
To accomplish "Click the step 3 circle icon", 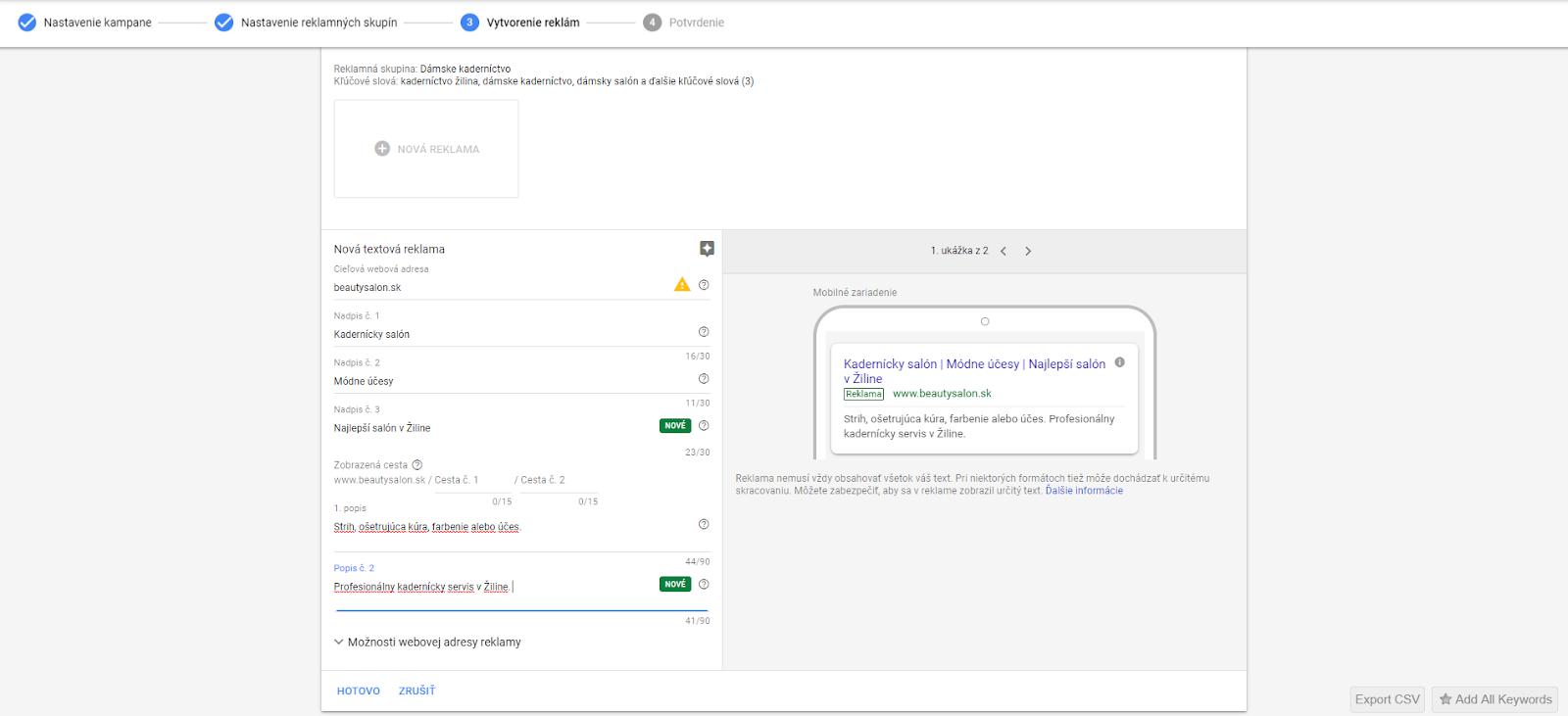I will pos(470,23).
